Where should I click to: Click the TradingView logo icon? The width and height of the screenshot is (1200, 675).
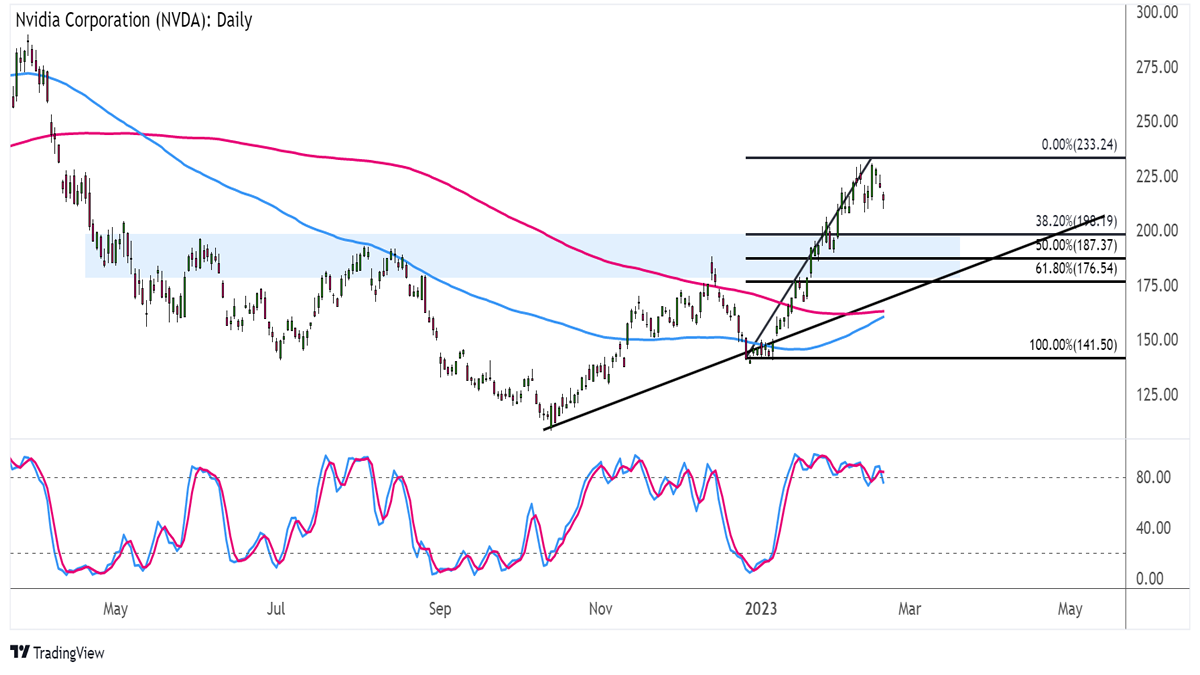point(19,652)
